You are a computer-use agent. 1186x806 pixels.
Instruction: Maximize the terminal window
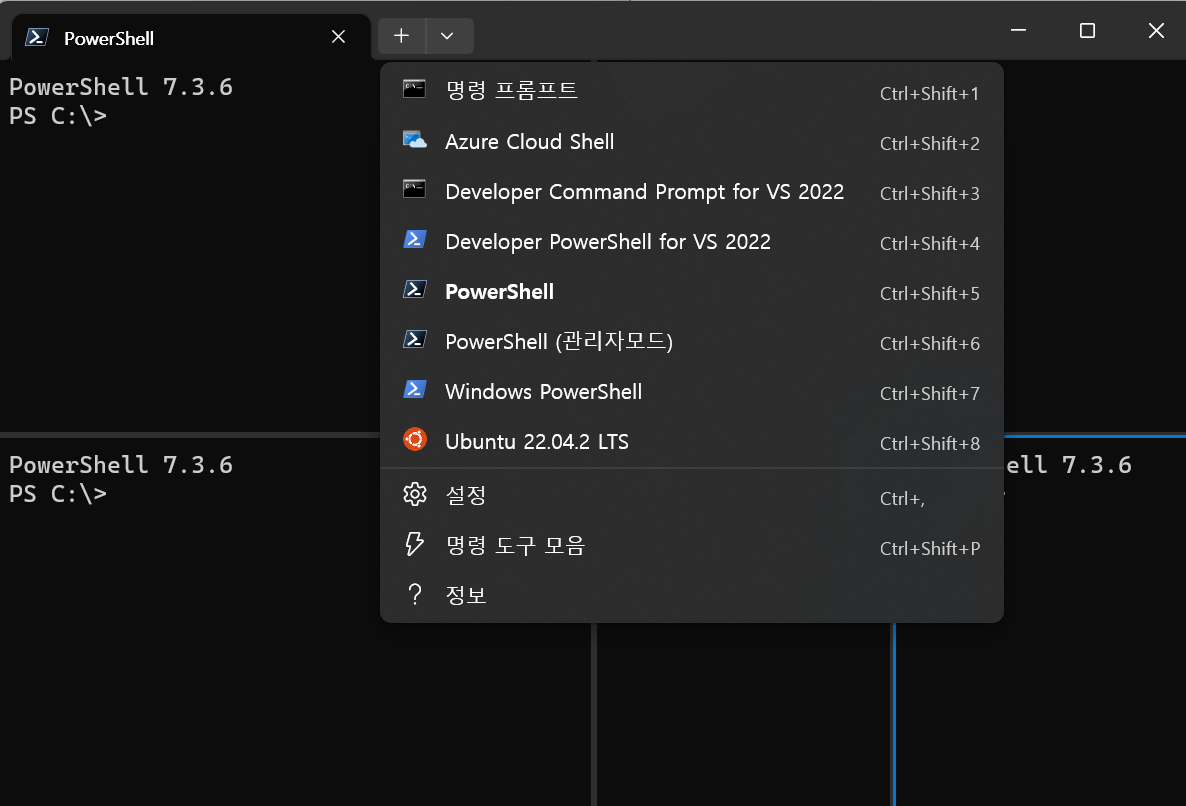[1087, 30]
